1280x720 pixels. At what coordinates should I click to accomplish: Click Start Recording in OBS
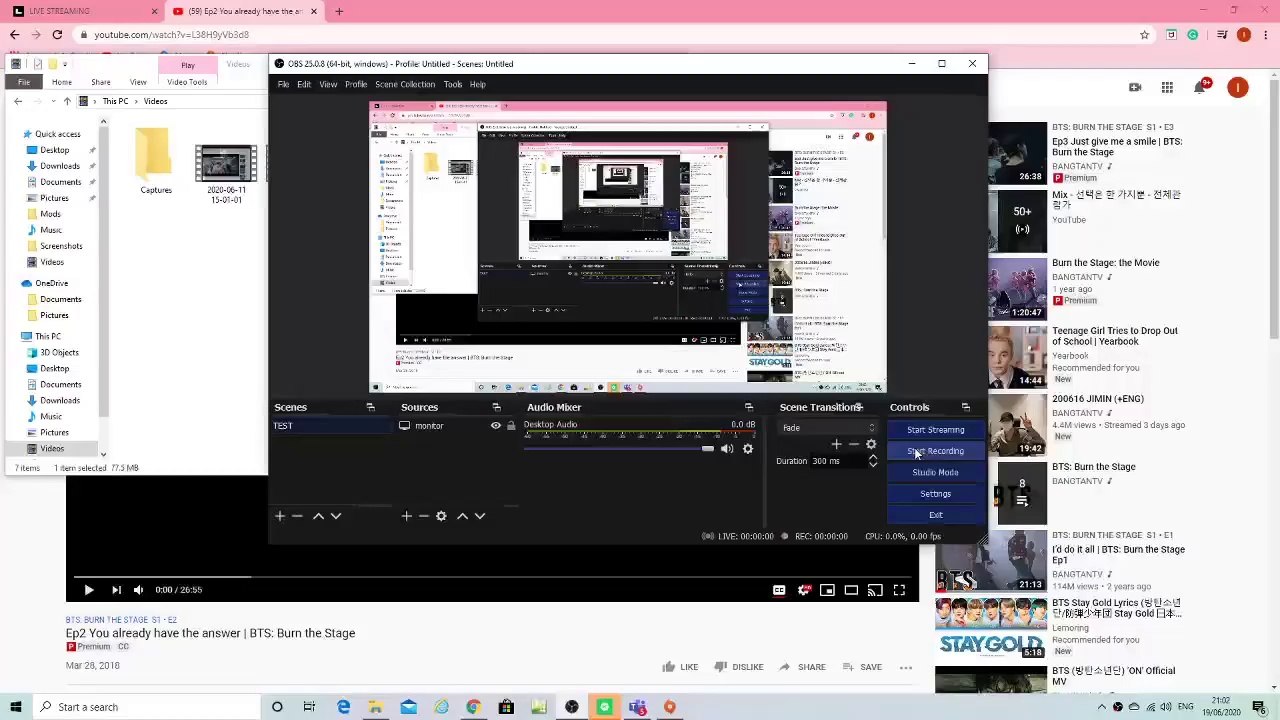tap(936, 451)
